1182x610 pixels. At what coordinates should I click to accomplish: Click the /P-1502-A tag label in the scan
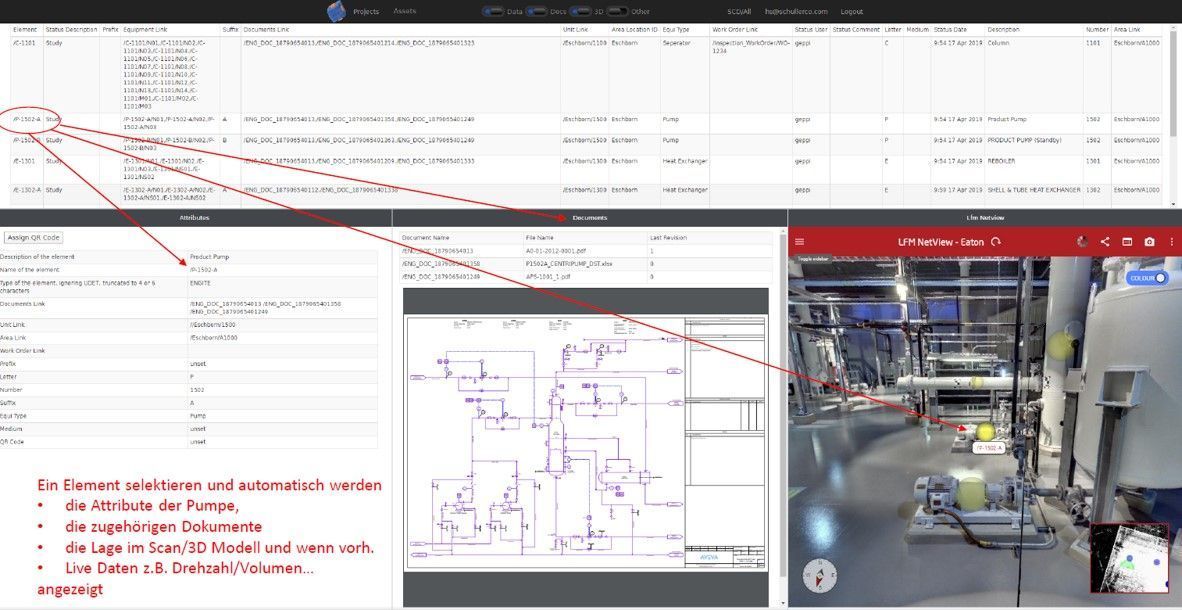point(988,448)
